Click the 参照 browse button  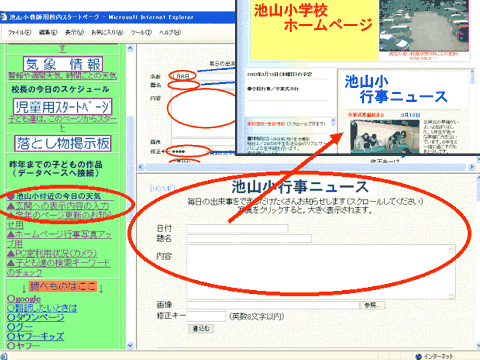click(373, 305)
